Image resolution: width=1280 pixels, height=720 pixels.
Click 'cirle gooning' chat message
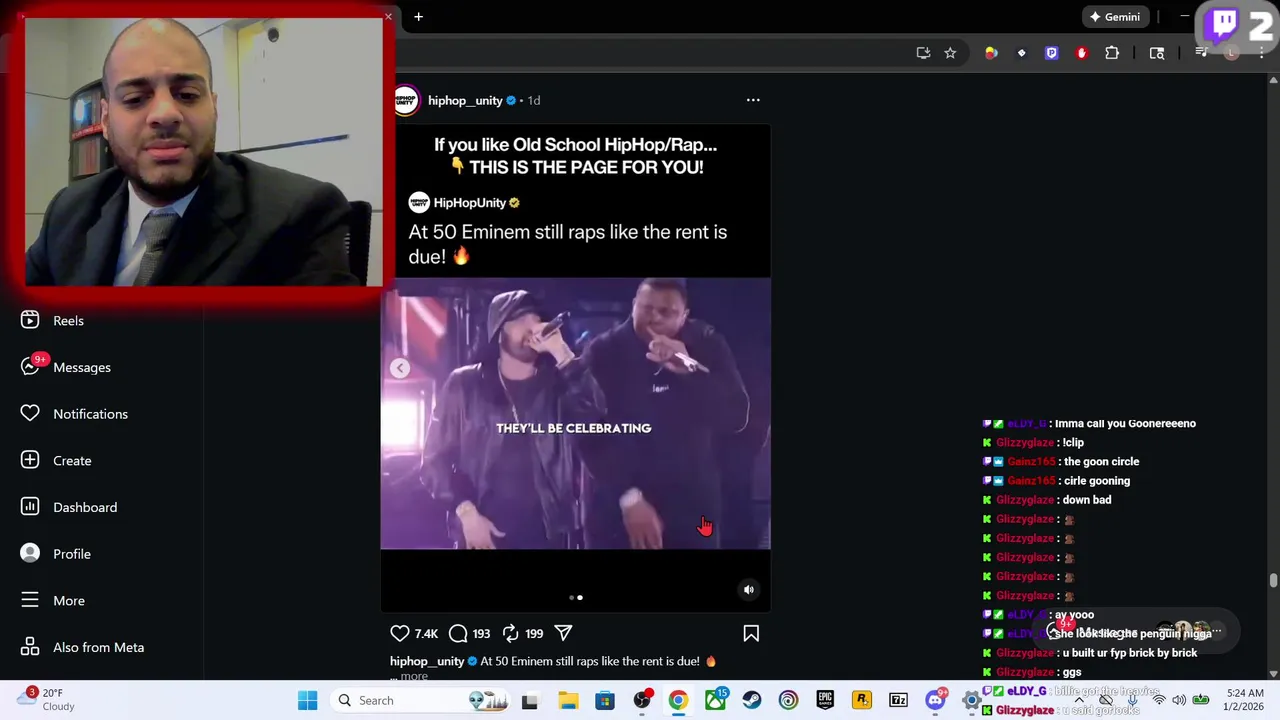coord(1096,481)
